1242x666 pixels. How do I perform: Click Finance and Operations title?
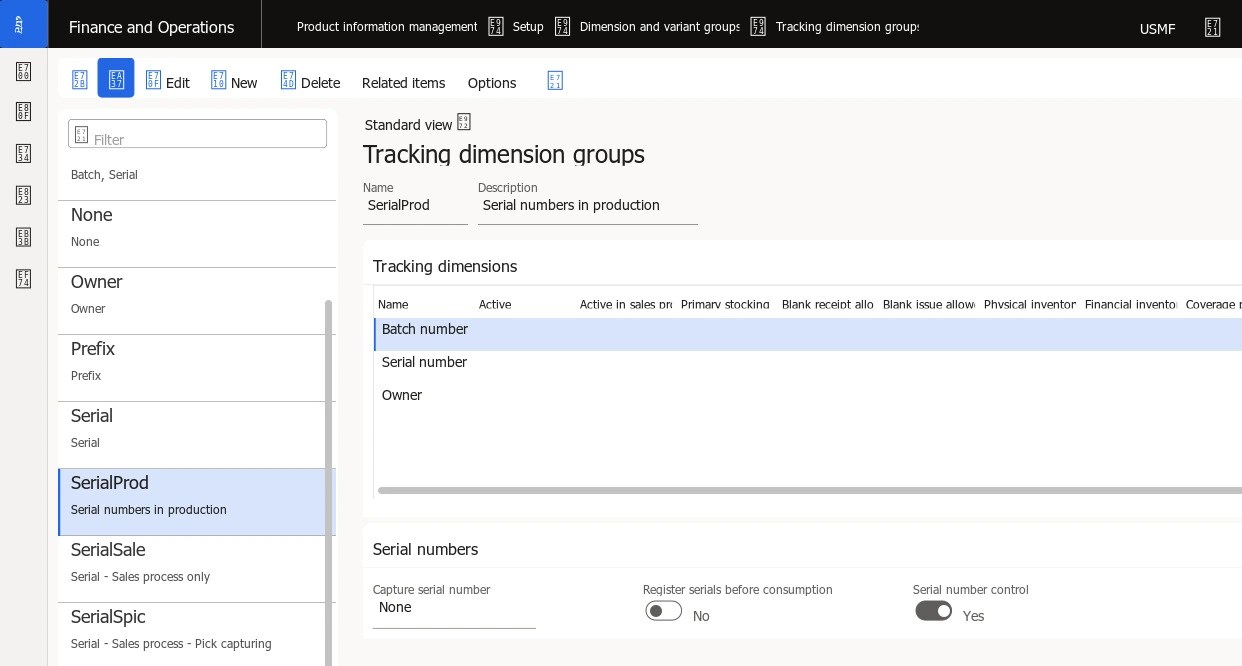[151, 27]
